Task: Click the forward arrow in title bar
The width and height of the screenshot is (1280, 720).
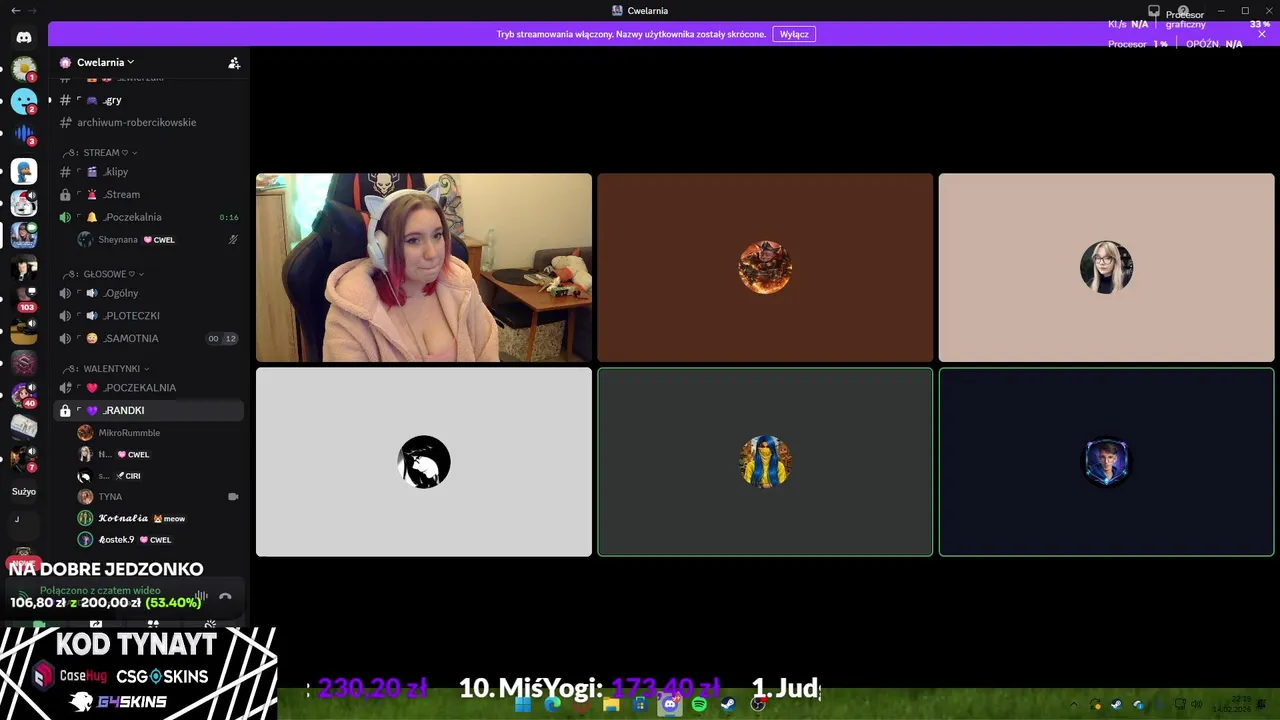Action: click(33, 10)
